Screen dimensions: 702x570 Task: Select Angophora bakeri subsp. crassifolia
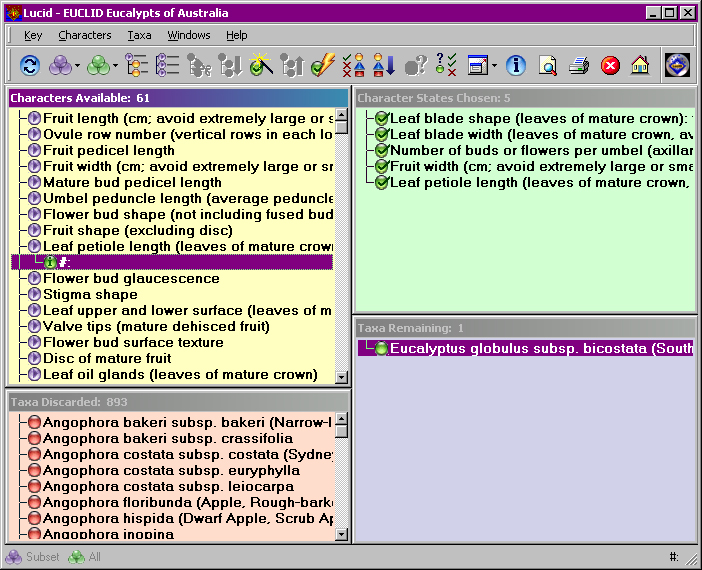[168, 438]
